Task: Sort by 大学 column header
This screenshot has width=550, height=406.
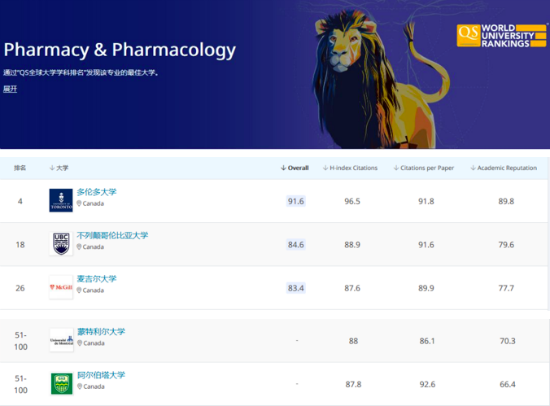Action: click(59, 168)
